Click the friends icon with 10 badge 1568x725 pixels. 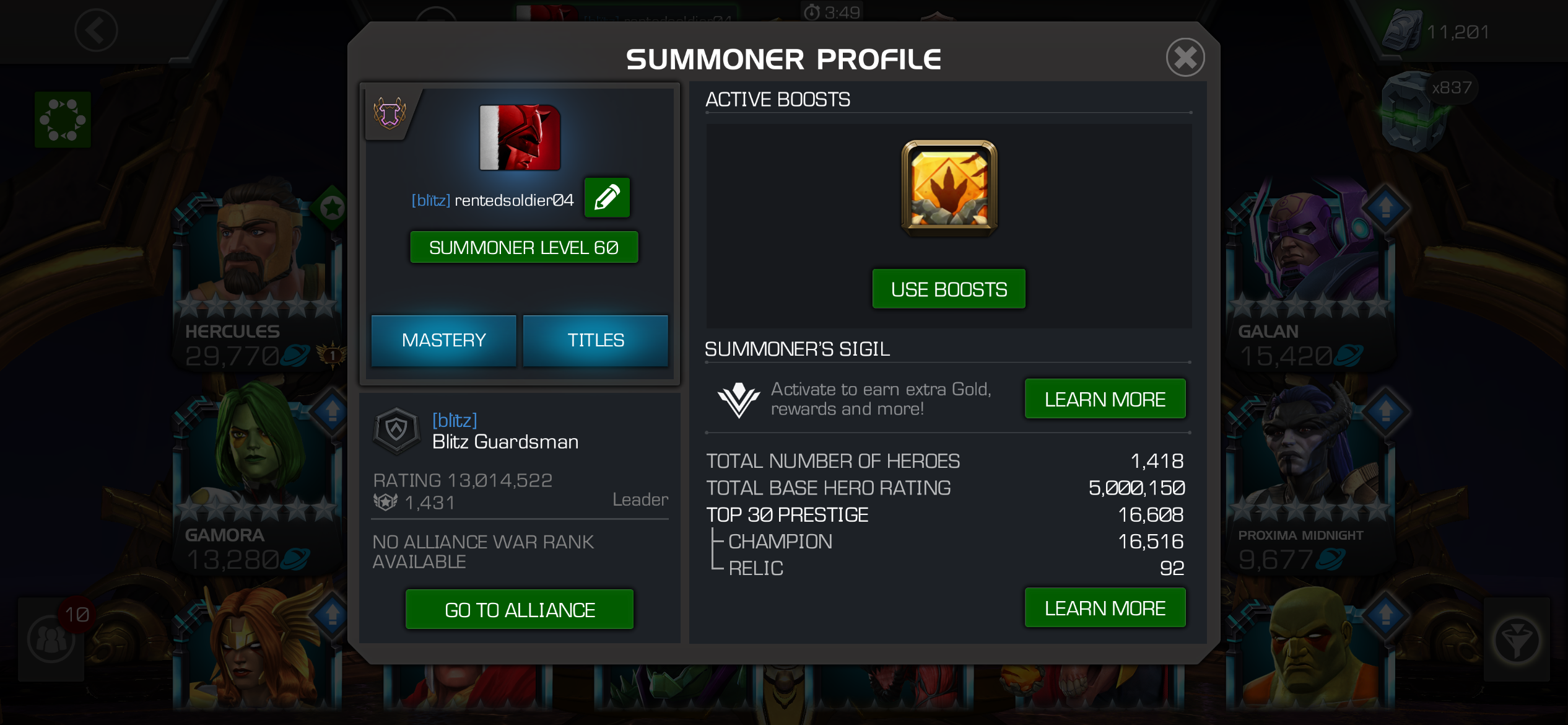point(51,639)
